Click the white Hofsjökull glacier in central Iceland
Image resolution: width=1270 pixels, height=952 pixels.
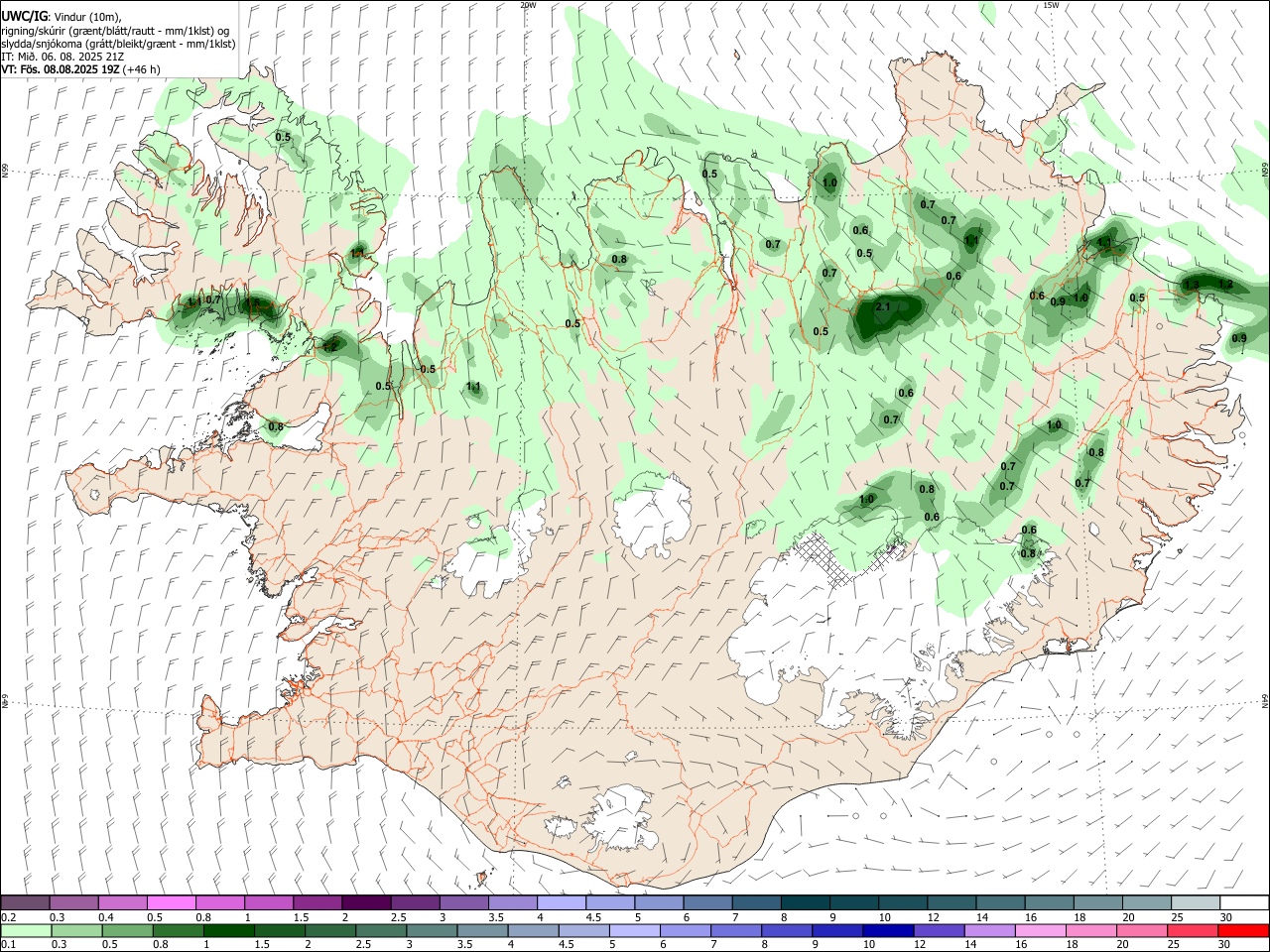(x=652, y=516)
